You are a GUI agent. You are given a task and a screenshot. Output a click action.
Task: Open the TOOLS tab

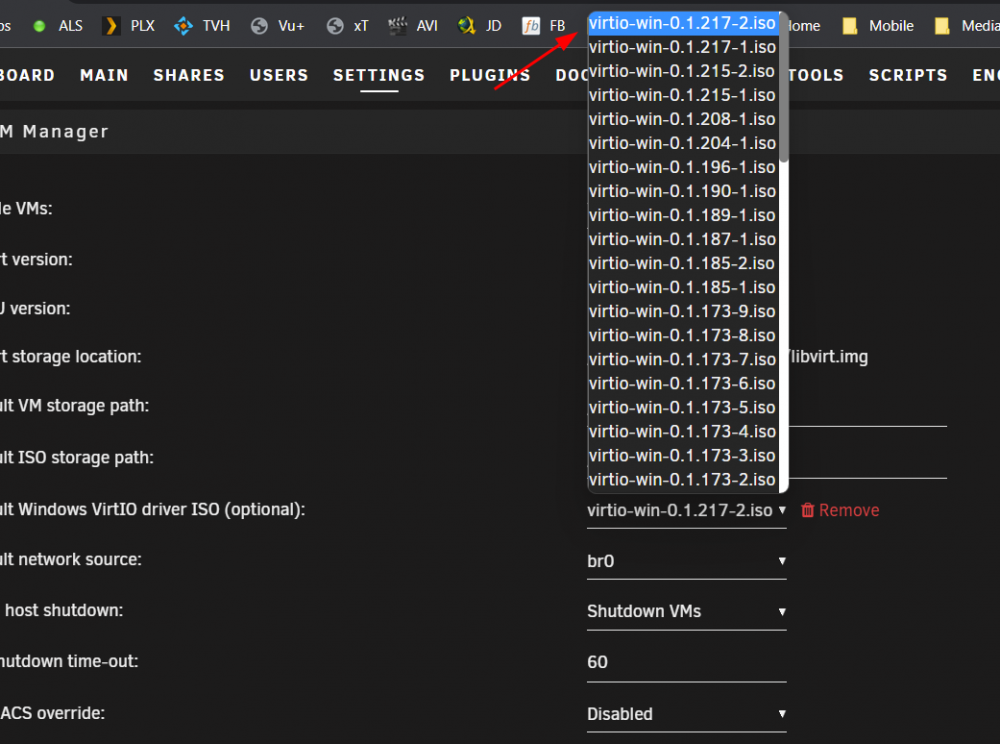coord(816,75)
